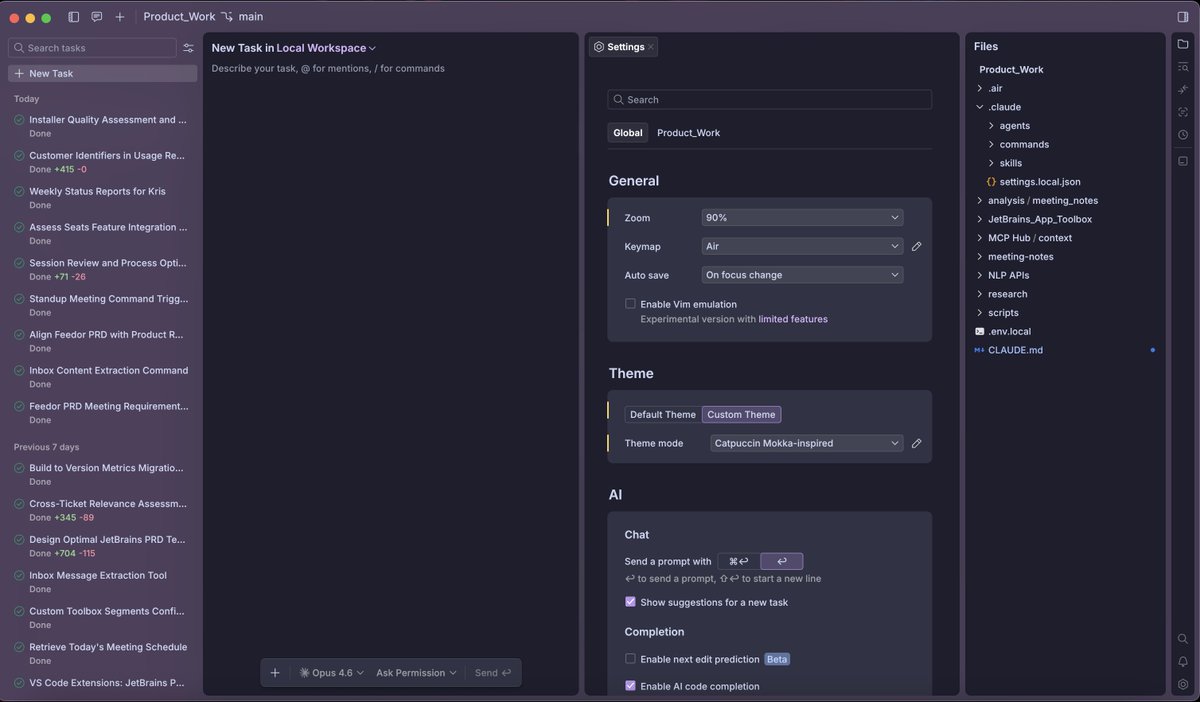Screen dimensions: 1200x702
Task: Open the Zoom 90% dropdown
Action: tap(803, 217)
